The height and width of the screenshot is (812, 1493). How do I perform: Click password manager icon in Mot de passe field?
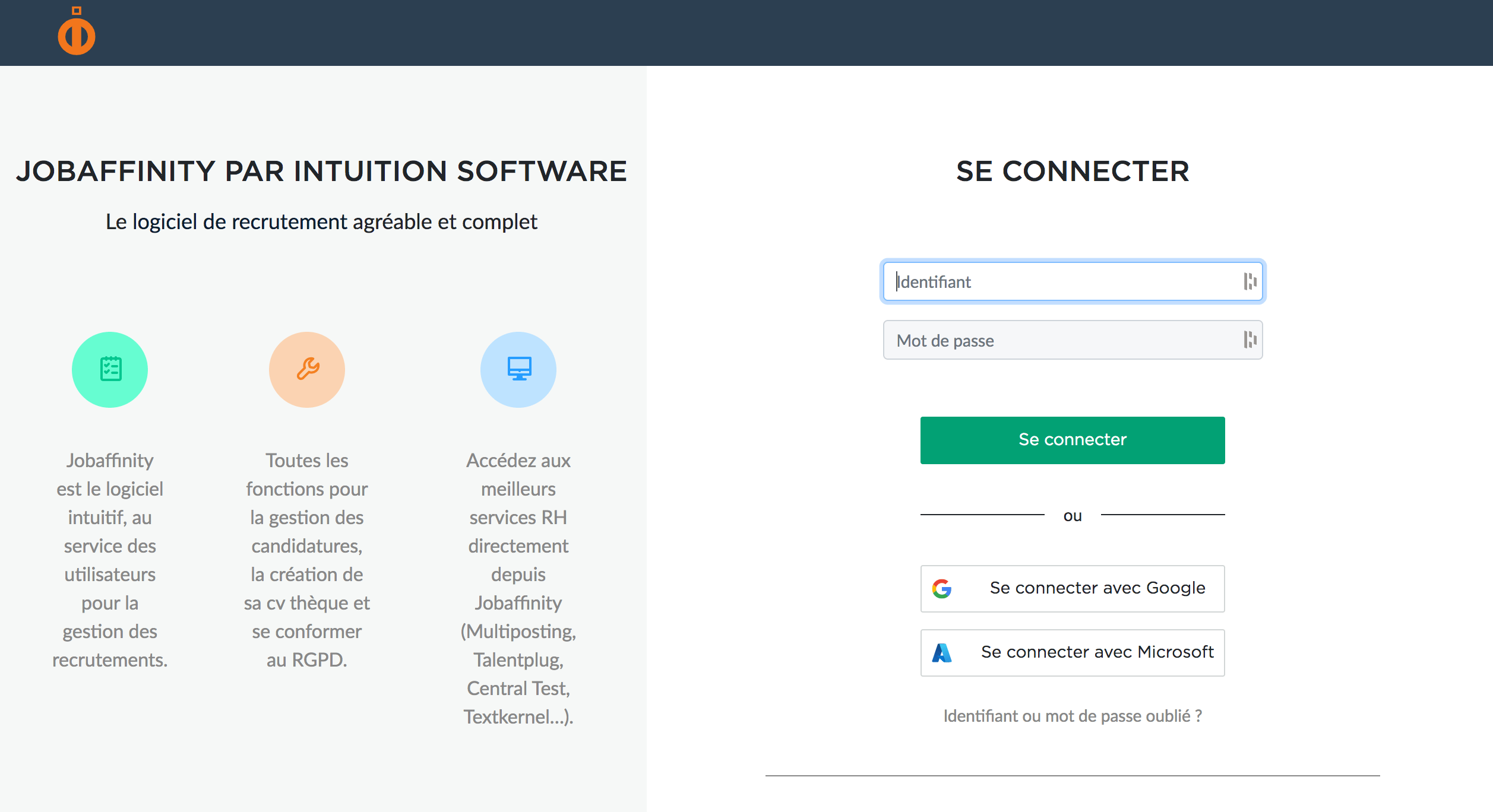click(x=1250, y=340)
